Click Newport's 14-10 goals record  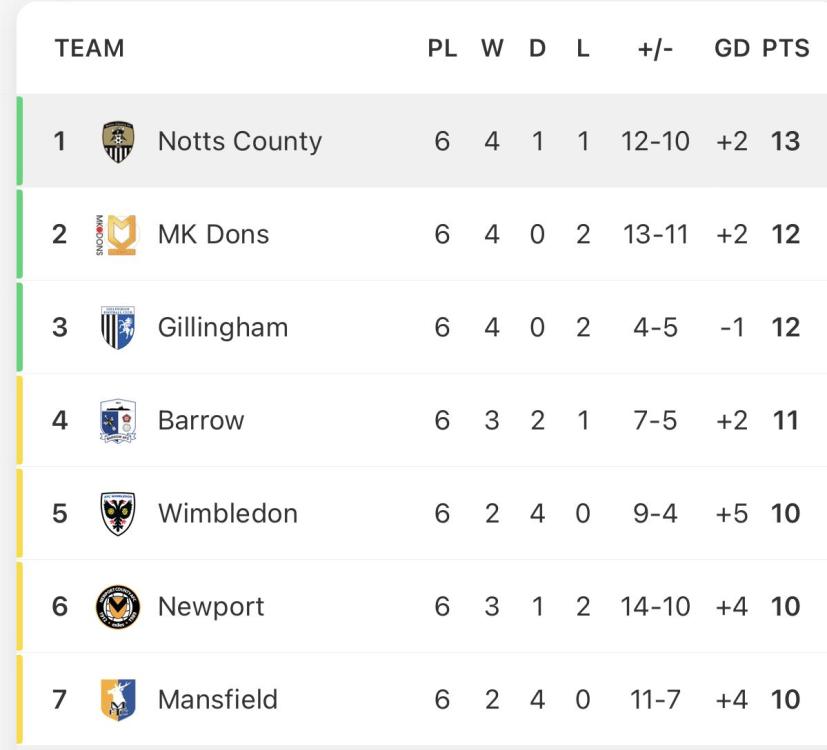click(655, 606)
